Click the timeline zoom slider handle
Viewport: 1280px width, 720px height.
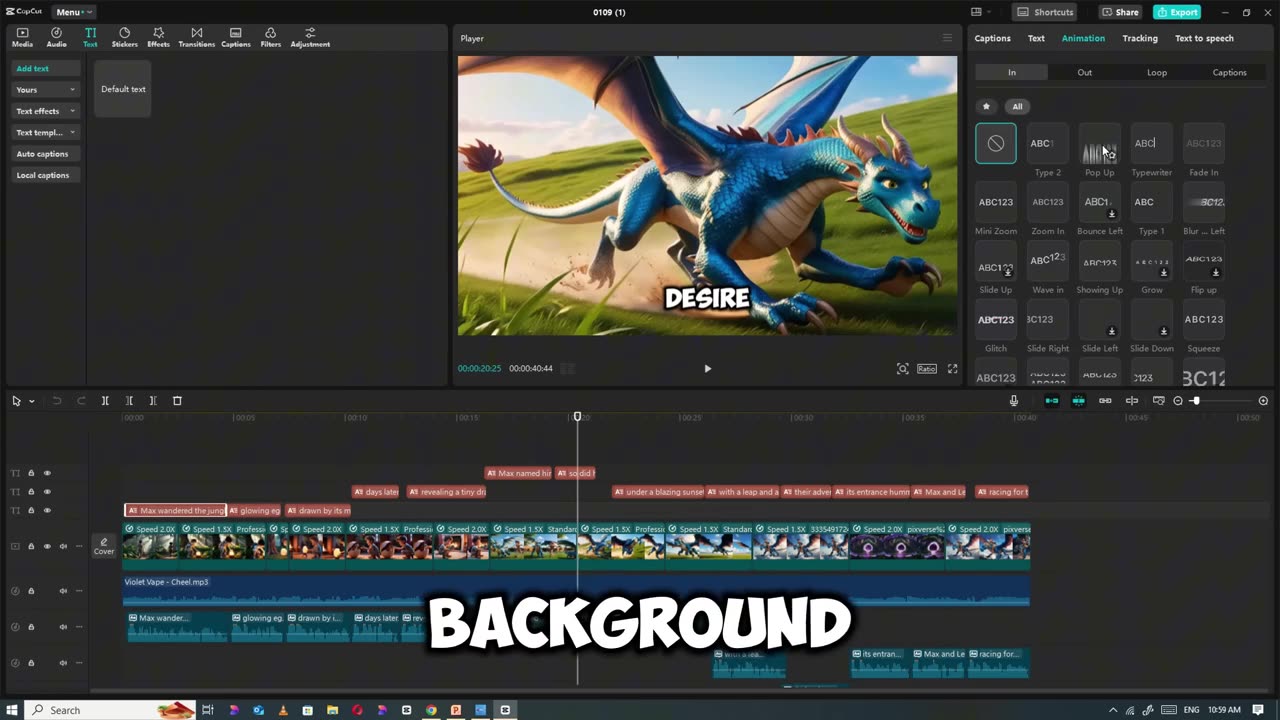1195,401
